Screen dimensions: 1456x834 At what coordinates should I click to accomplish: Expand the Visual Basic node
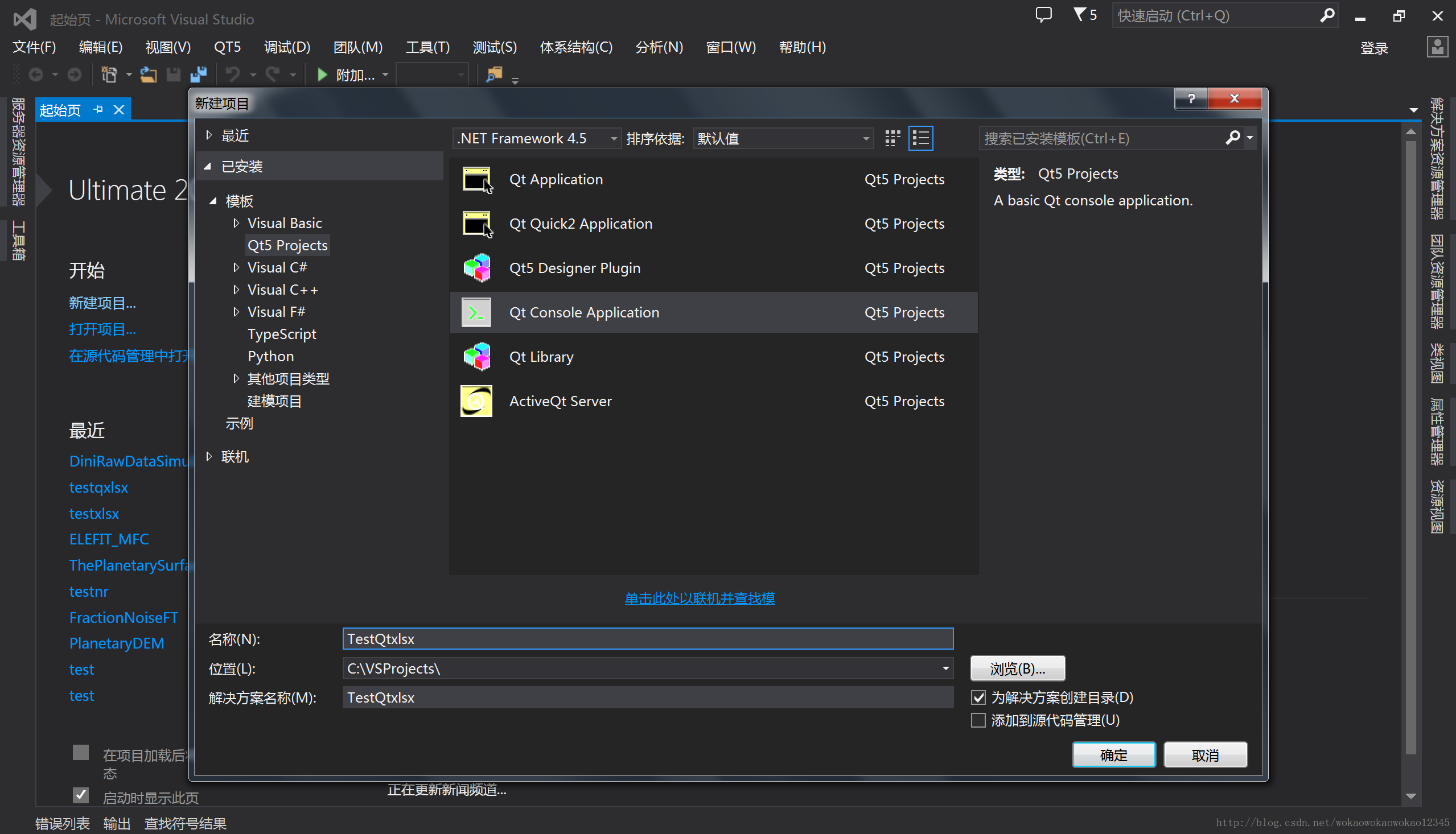[236, 224]
